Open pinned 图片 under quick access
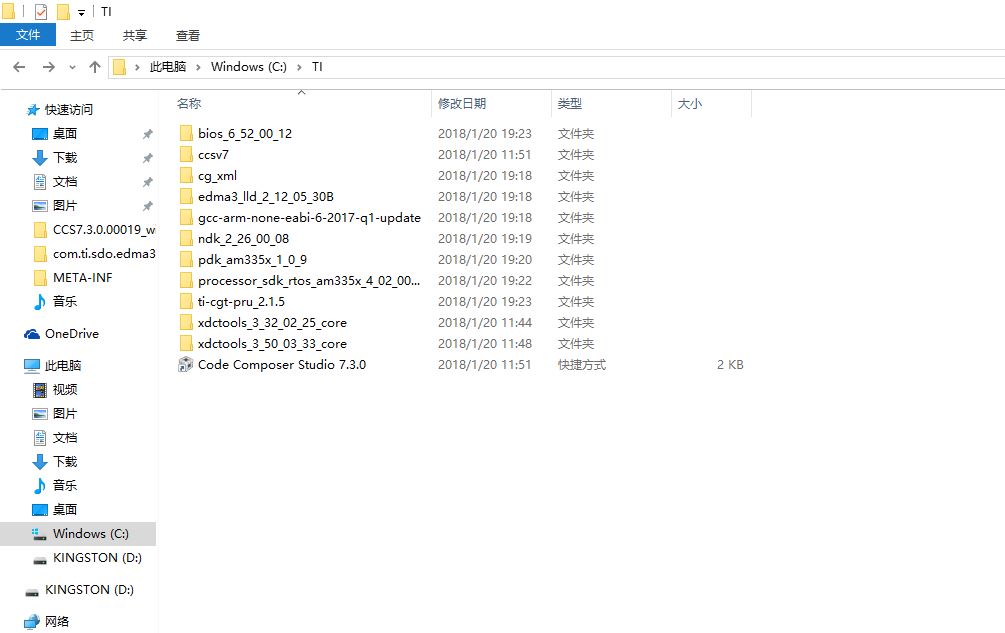Screen dimensions: 1005x633 (x=65, y=206)
